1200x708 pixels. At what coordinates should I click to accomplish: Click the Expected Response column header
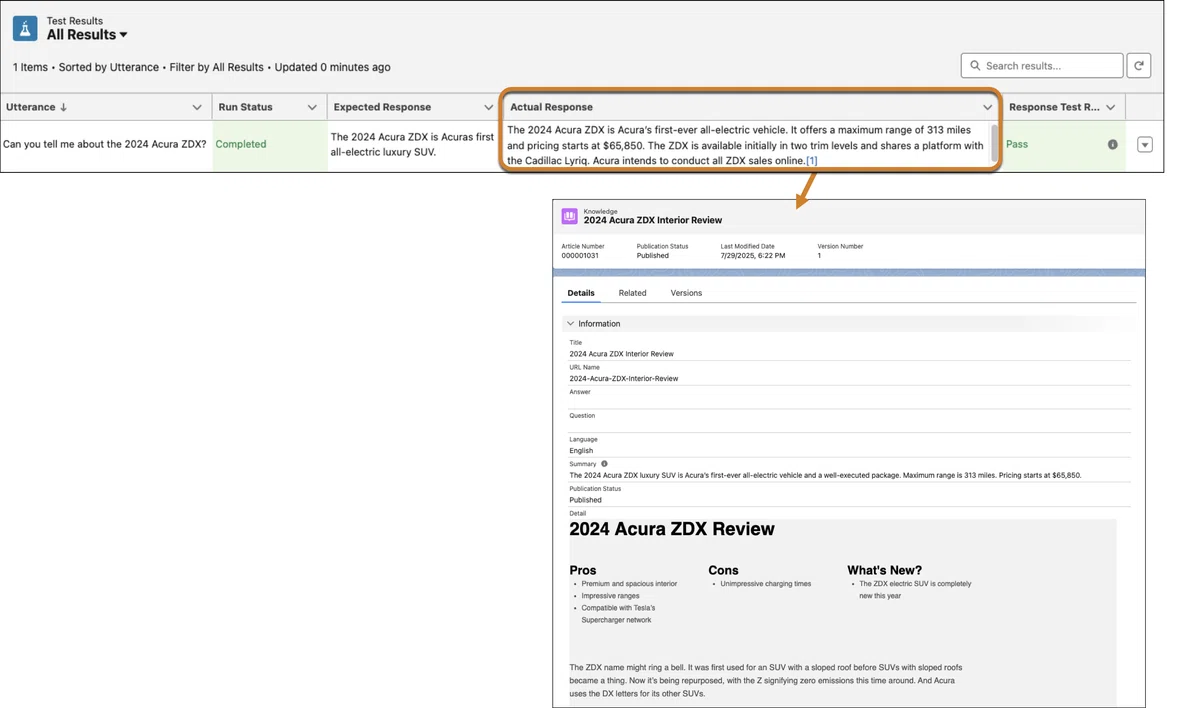[x=382, y=107]
